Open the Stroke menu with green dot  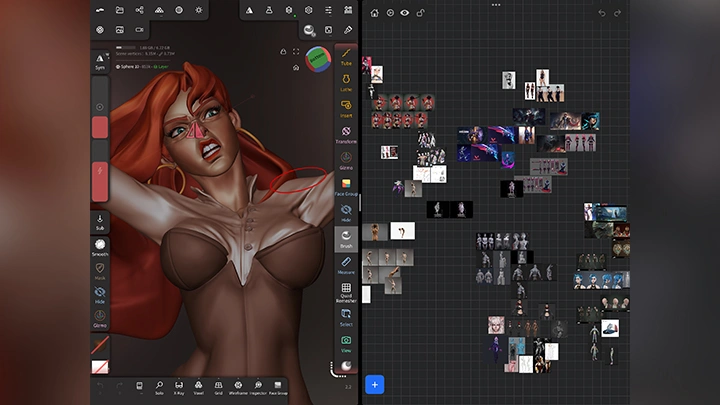pos(289,10)
